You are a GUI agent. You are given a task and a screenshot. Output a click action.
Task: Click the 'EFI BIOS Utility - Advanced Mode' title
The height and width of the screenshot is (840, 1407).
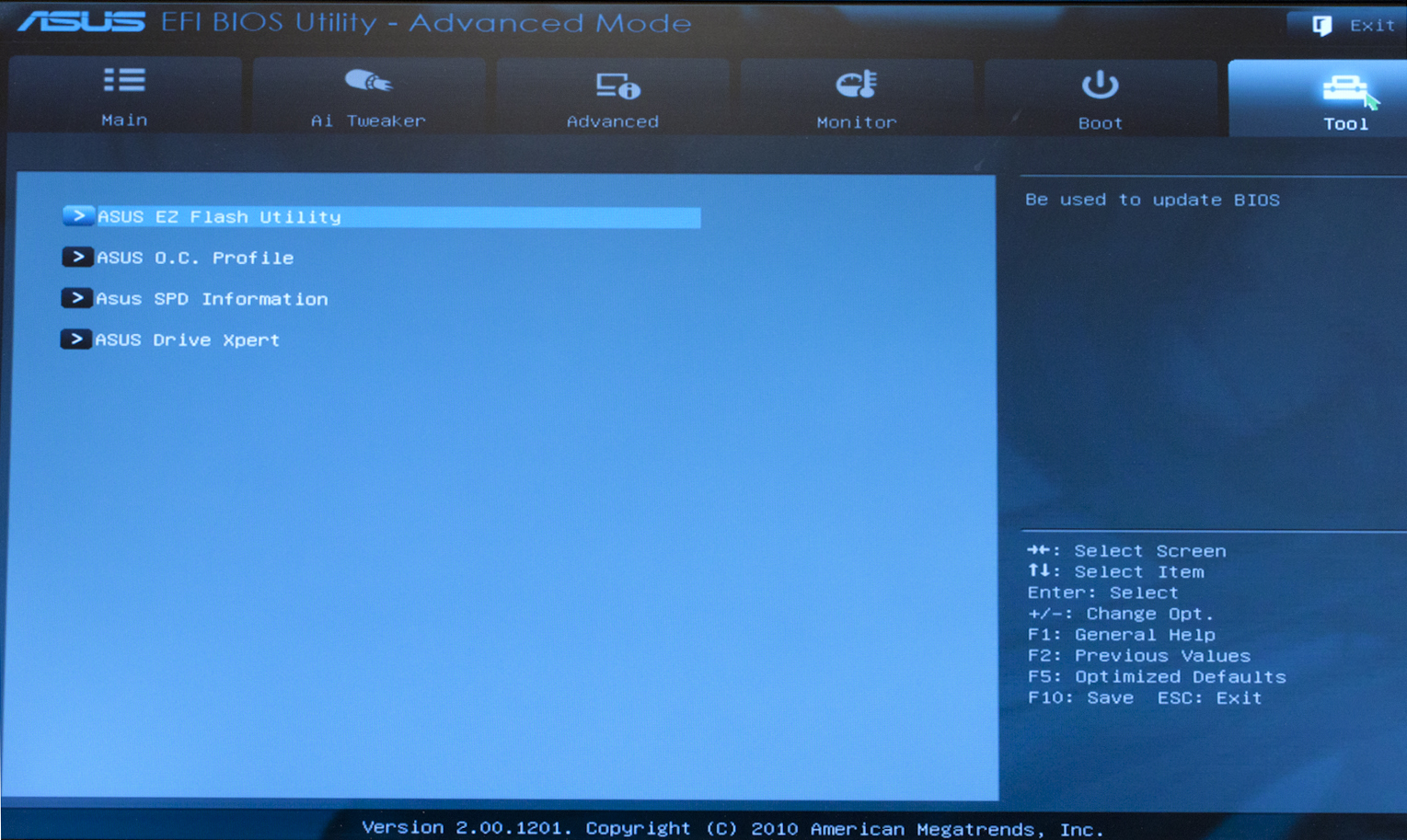(426, 22)
